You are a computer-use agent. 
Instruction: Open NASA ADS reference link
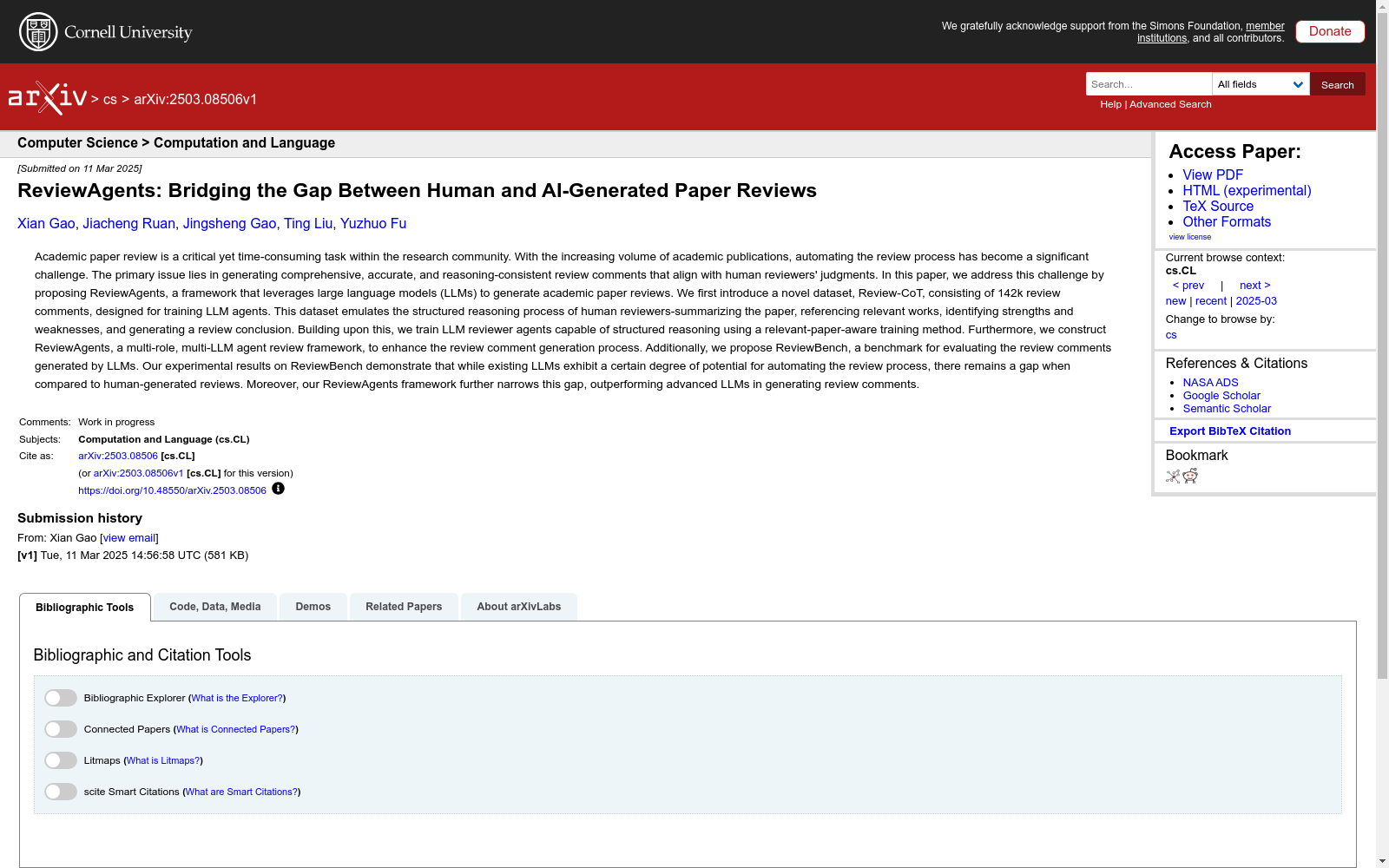1210,383
